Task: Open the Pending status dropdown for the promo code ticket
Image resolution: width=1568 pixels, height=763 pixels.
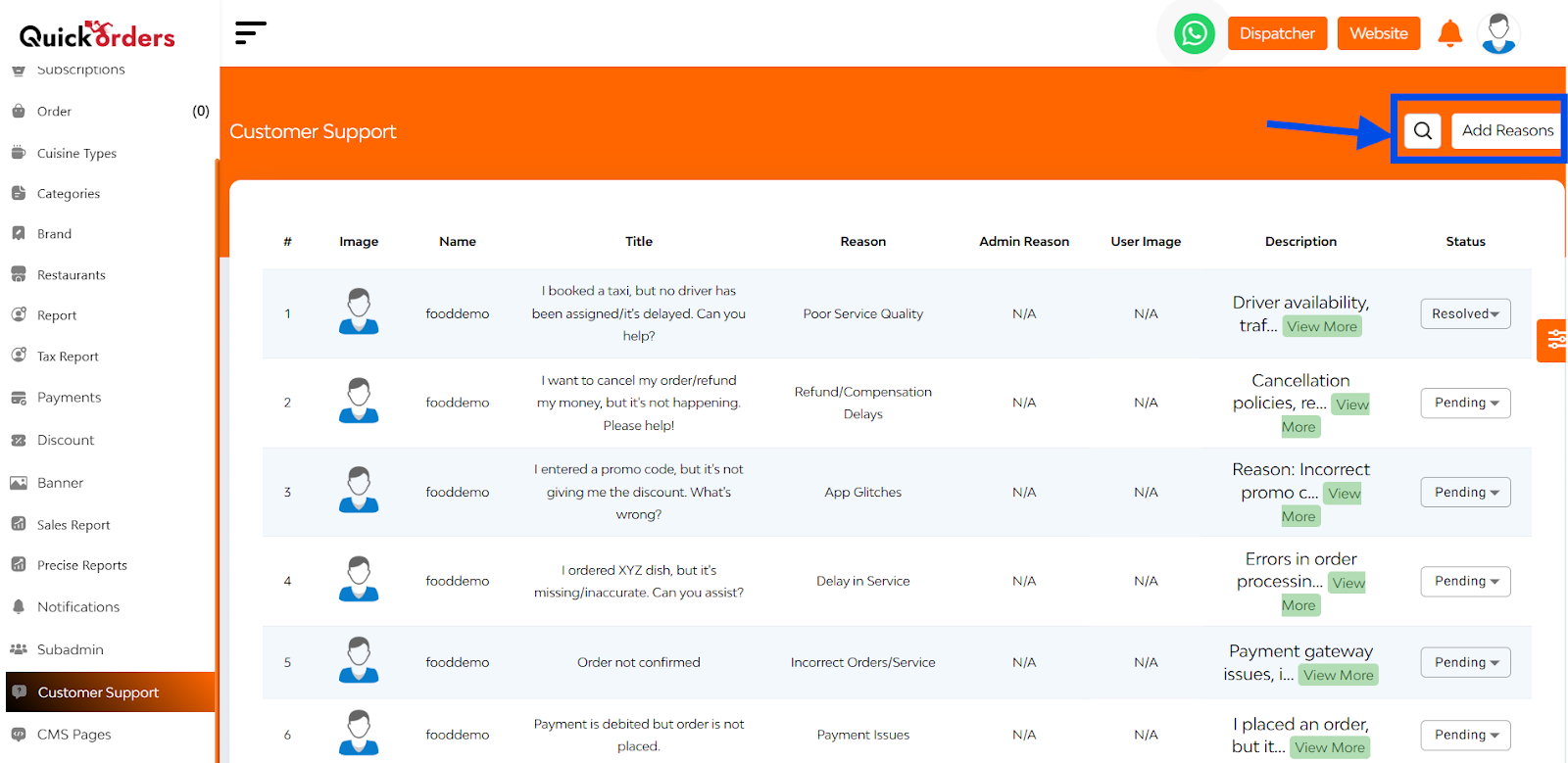Action: [x=1465, y=492]
